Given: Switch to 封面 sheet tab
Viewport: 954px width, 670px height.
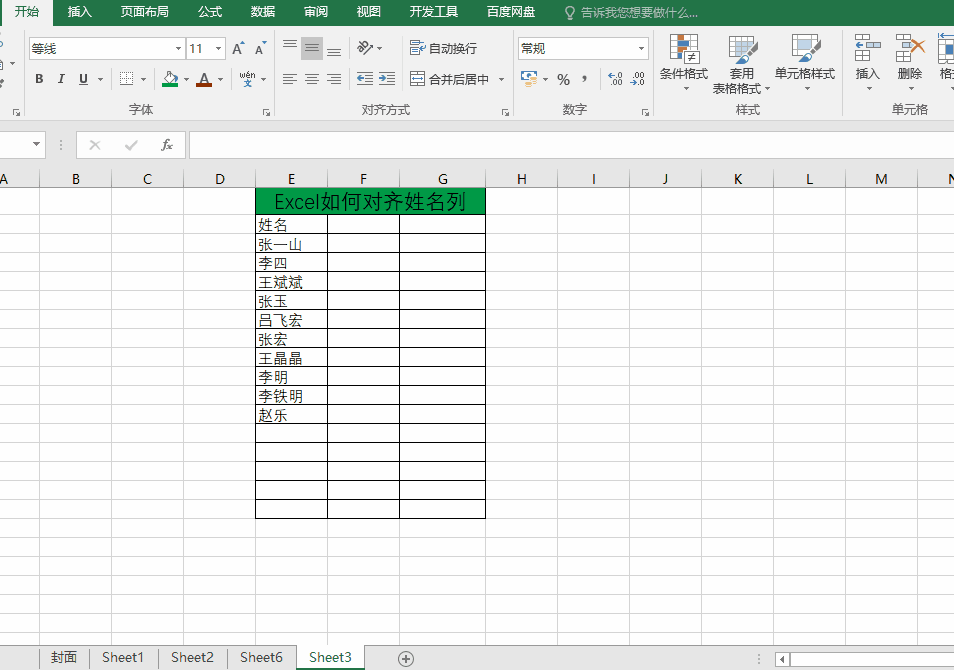Looking at the screenshot, I should pos(64,658).
